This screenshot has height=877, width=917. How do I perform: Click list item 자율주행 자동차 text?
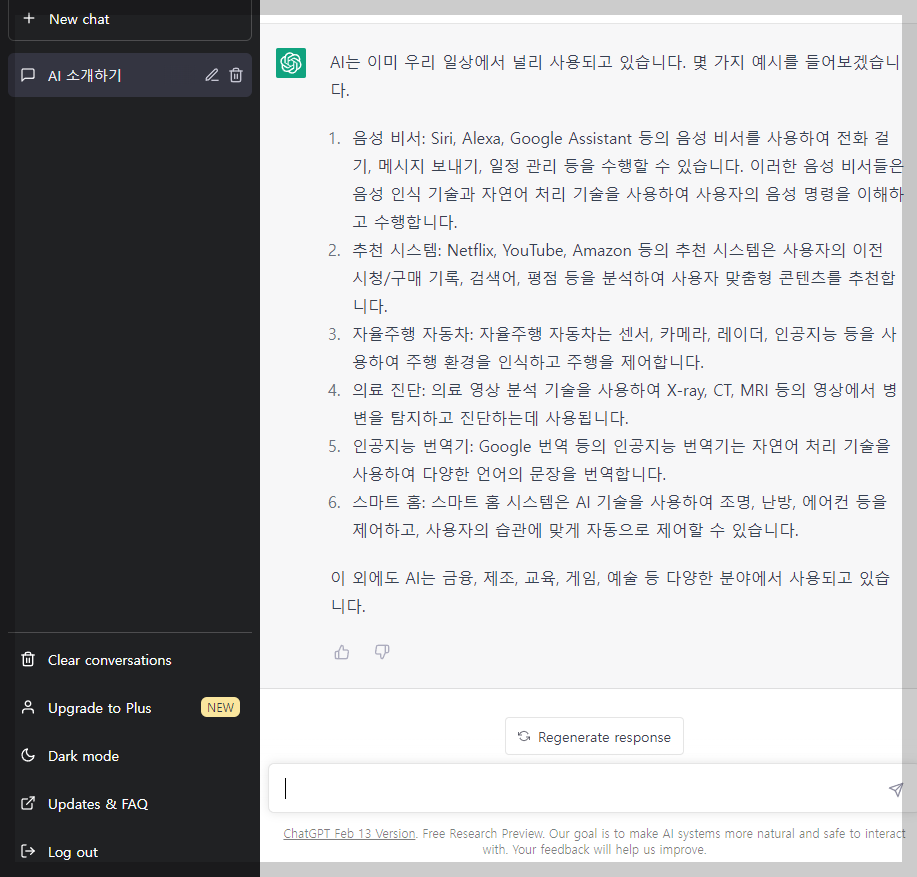tap(624, 348)
